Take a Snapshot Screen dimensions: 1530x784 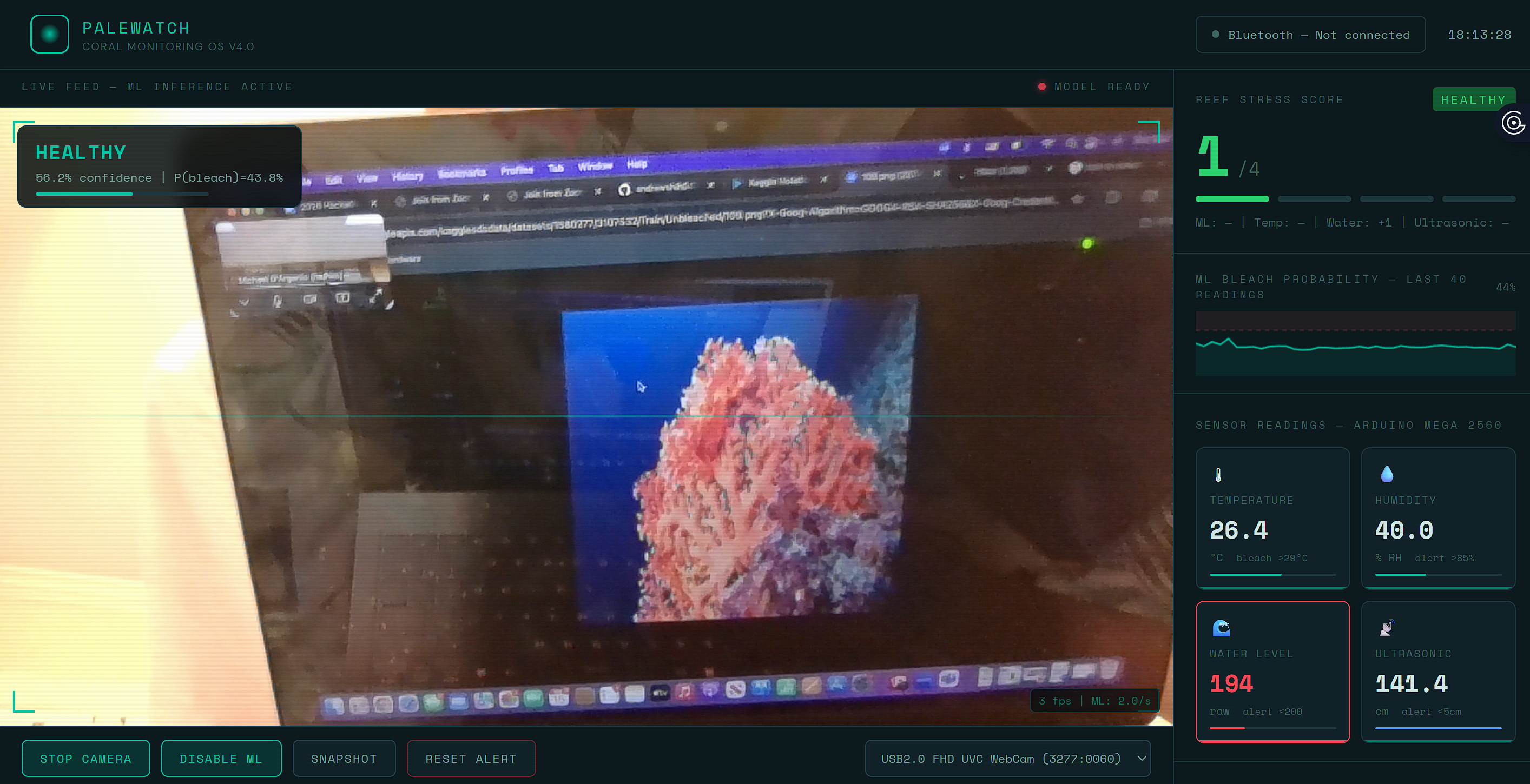click(x=344, y=759)
